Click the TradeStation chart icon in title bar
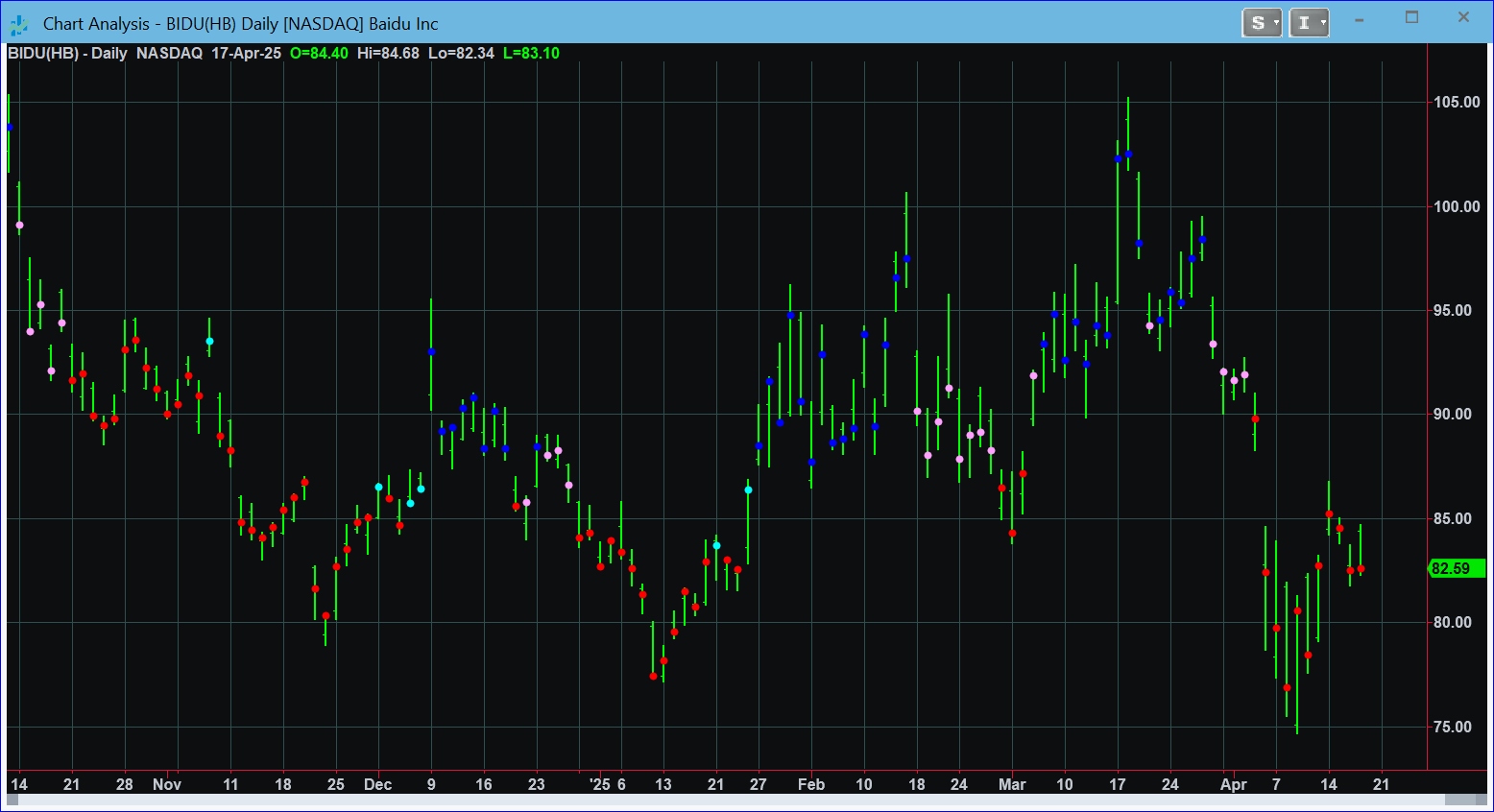This screenshot has height=812, width=1494. coord(19,24)
